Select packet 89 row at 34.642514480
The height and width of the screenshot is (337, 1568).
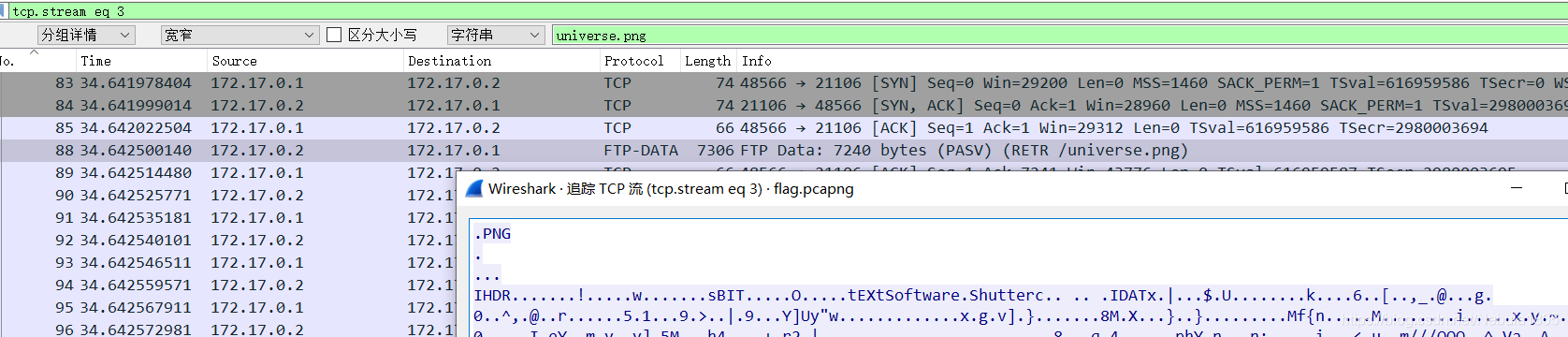[x=229, y=173]
